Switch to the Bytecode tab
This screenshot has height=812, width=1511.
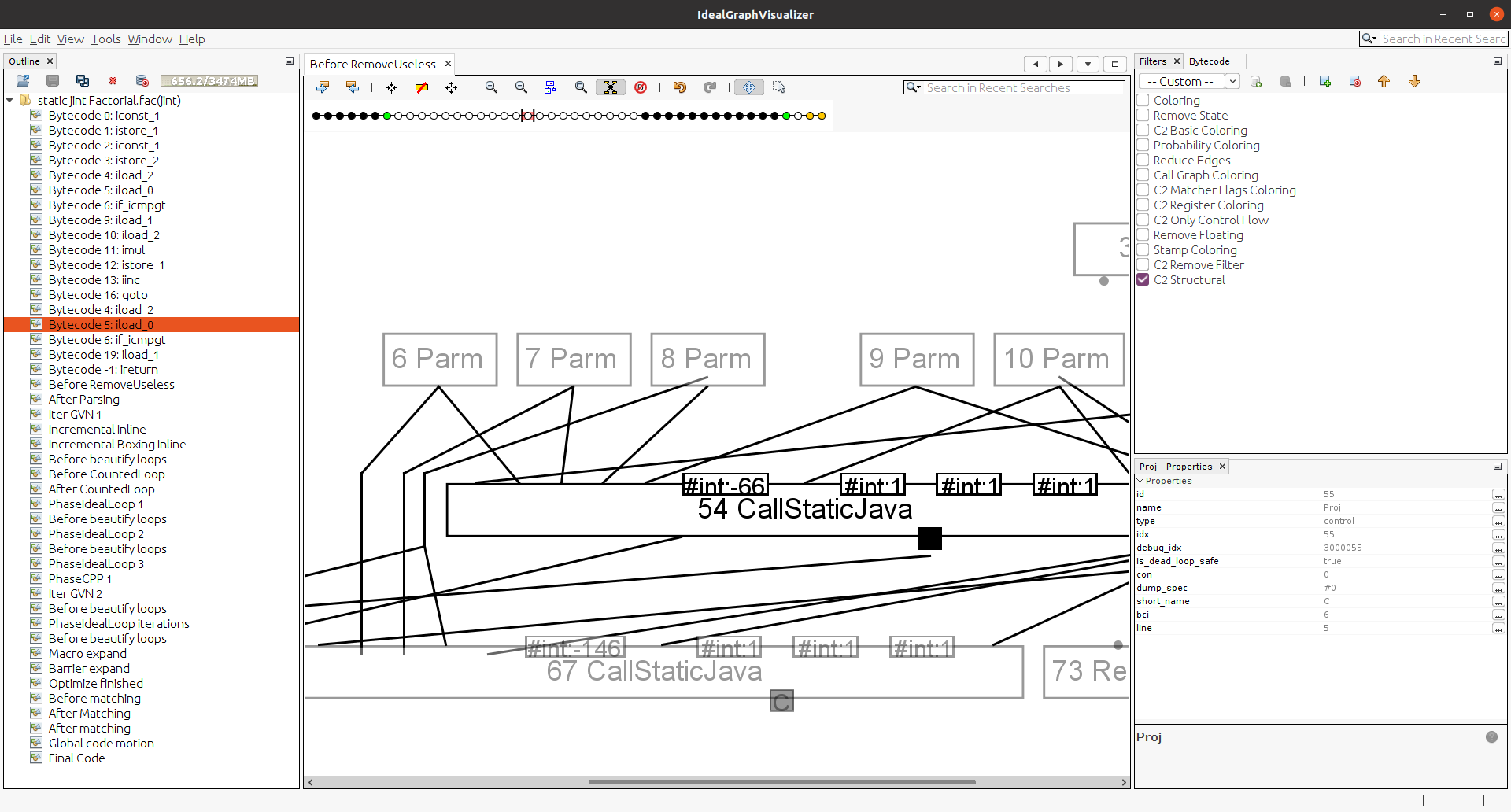click(1209, 61)
